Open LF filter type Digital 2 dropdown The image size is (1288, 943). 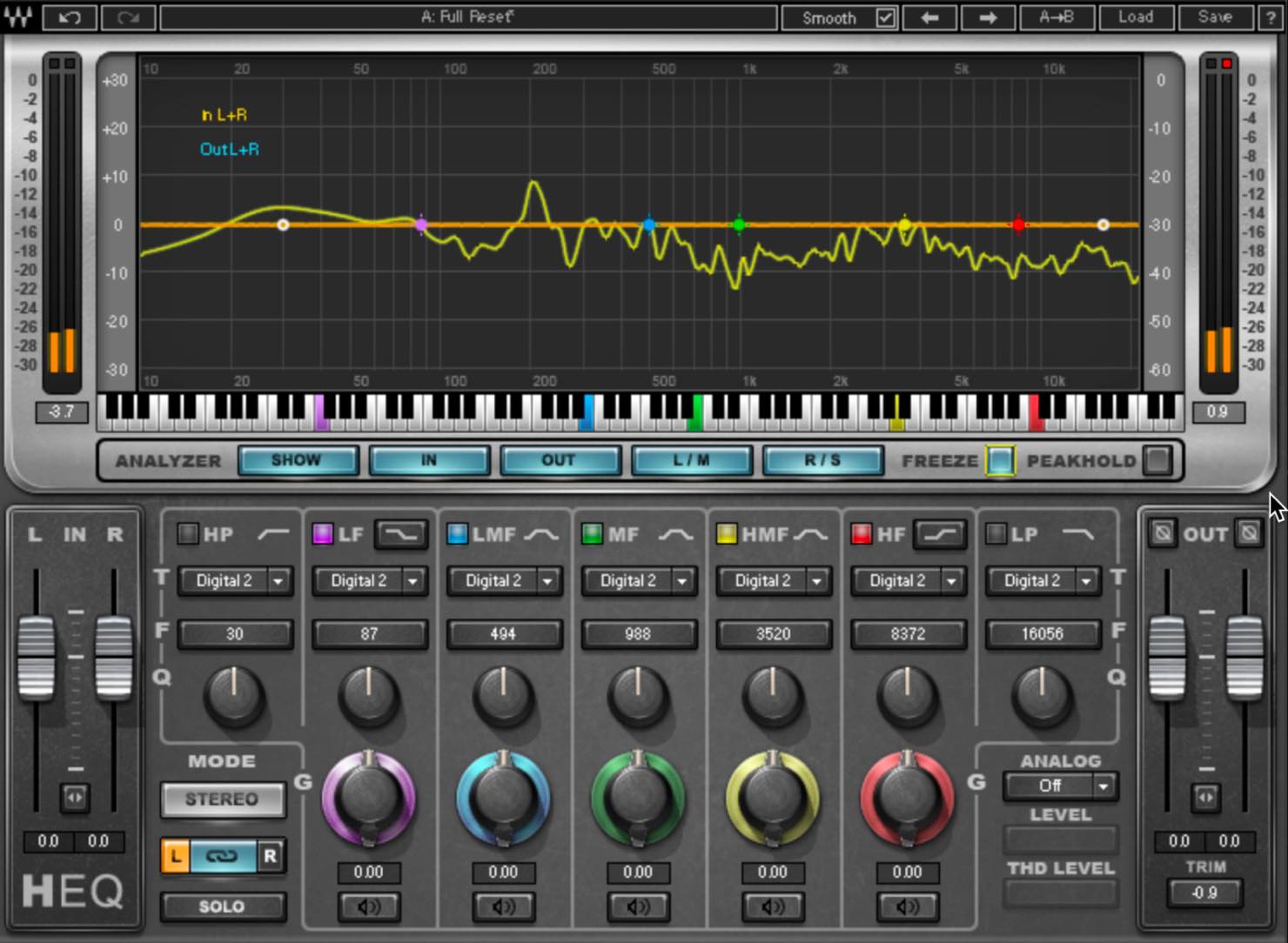(370, 580)
